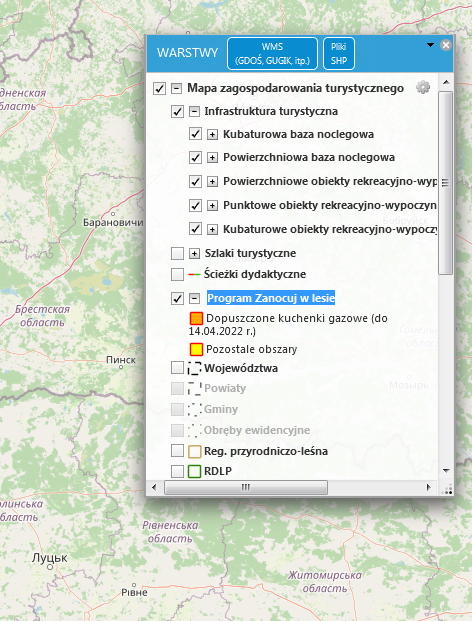Enable RDLP layer checkbox
The image size is (472, 621).
click(x=177, y=471)
